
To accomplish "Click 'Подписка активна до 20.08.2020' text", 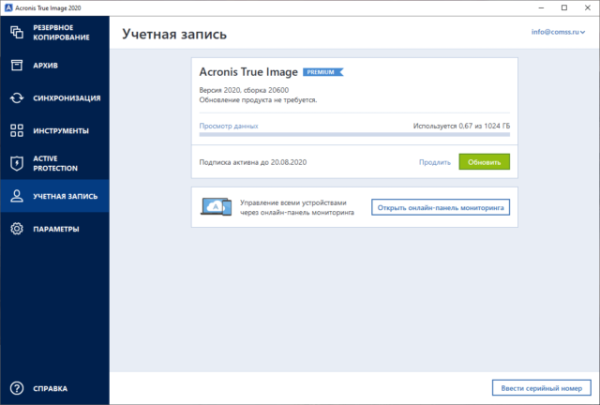I will 253,162.
